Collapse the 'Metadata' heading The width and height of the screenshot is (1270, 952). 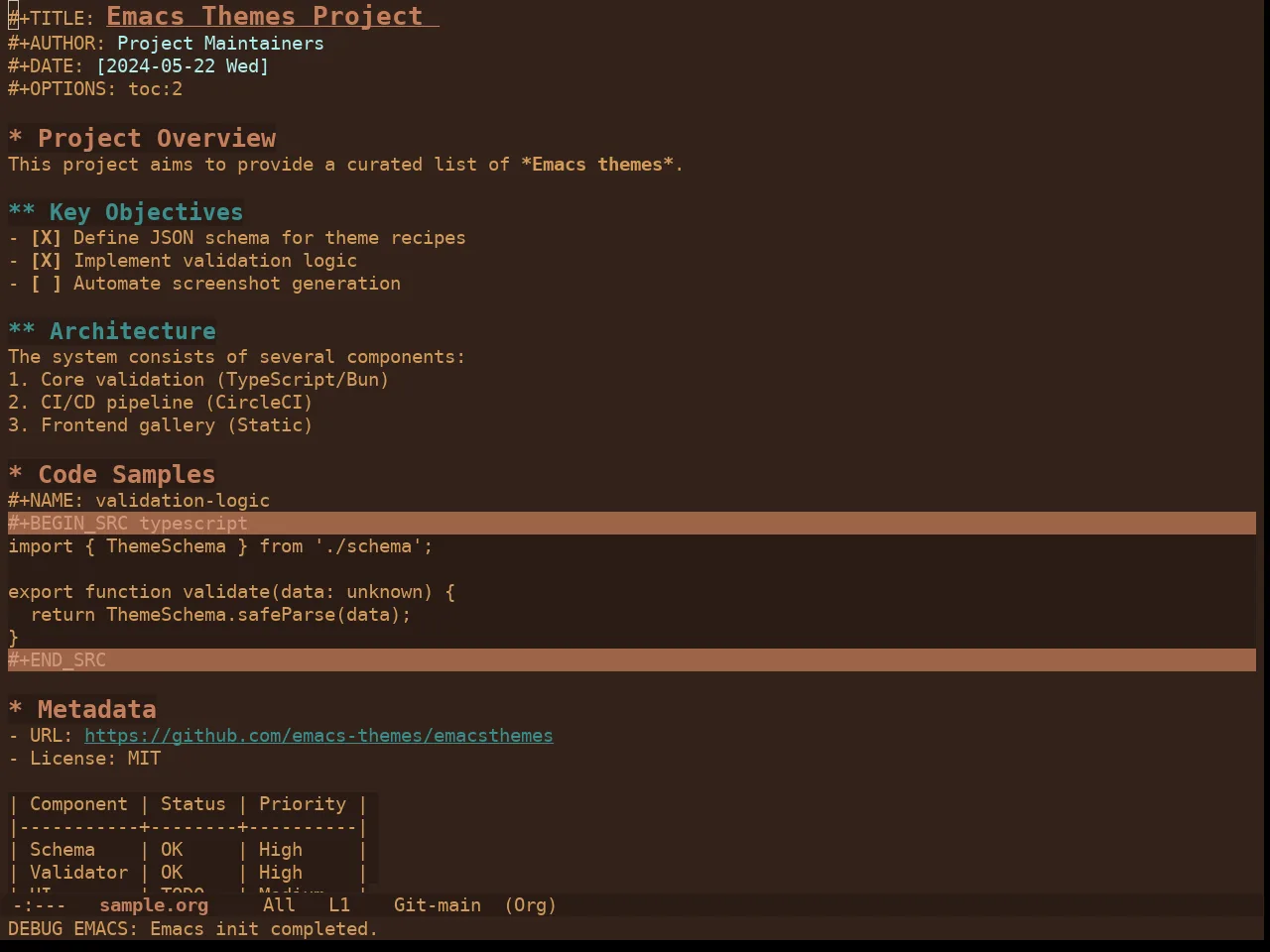[x=82, y=709]
